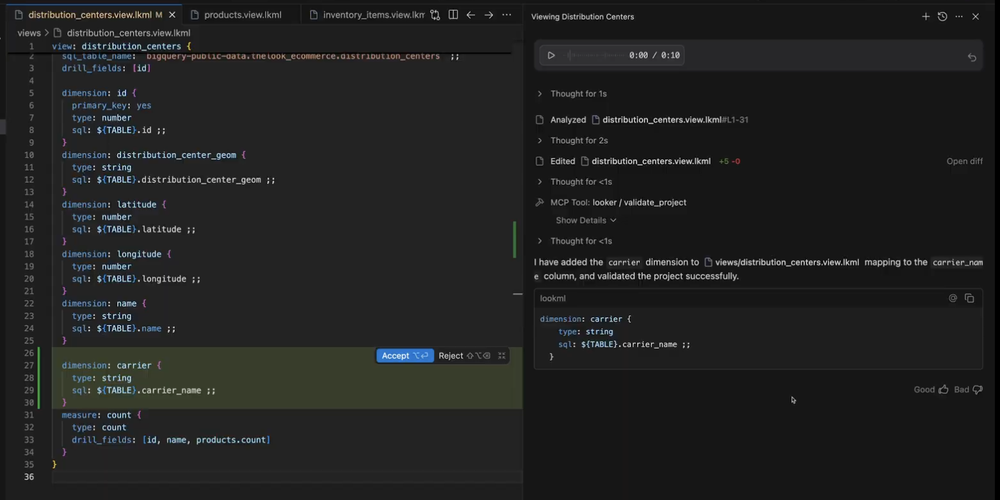Click 'dimension: longitude {' line in the editor
The width and height of the screenshot is (1000, 500).
pos(117,254)
